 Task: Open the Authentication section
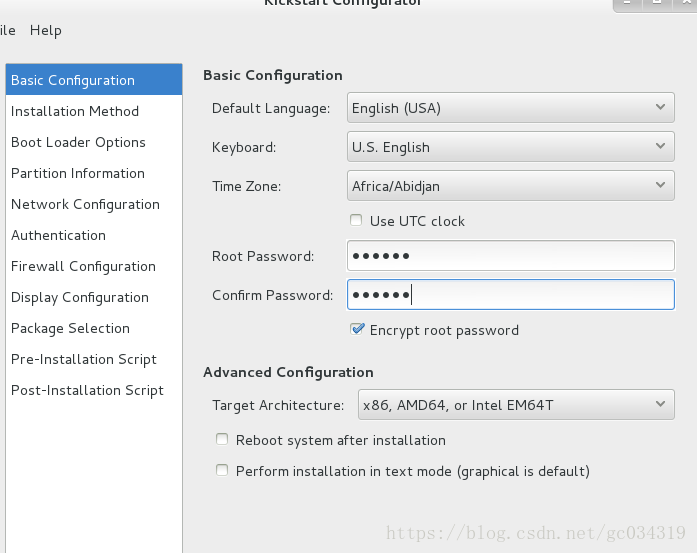(58, 235)
